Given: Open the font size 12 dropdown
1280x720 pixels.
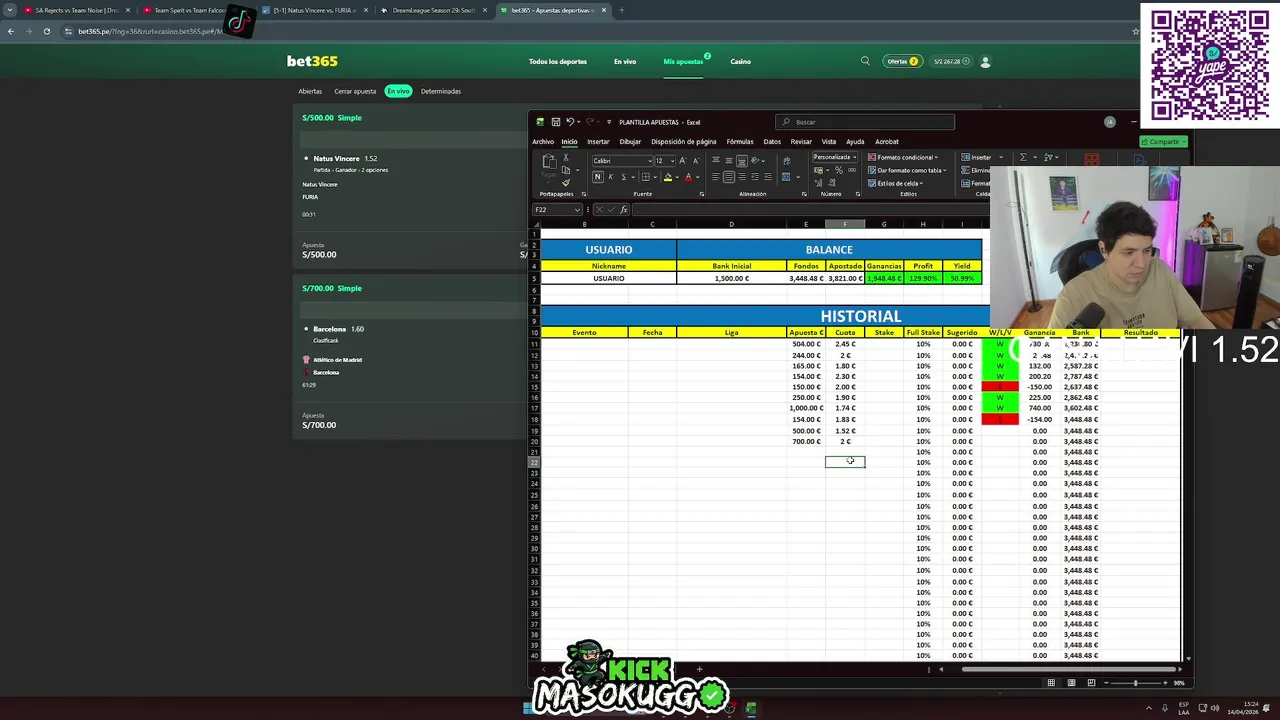Looking at the screenshot, I should [x=672, y=161].
